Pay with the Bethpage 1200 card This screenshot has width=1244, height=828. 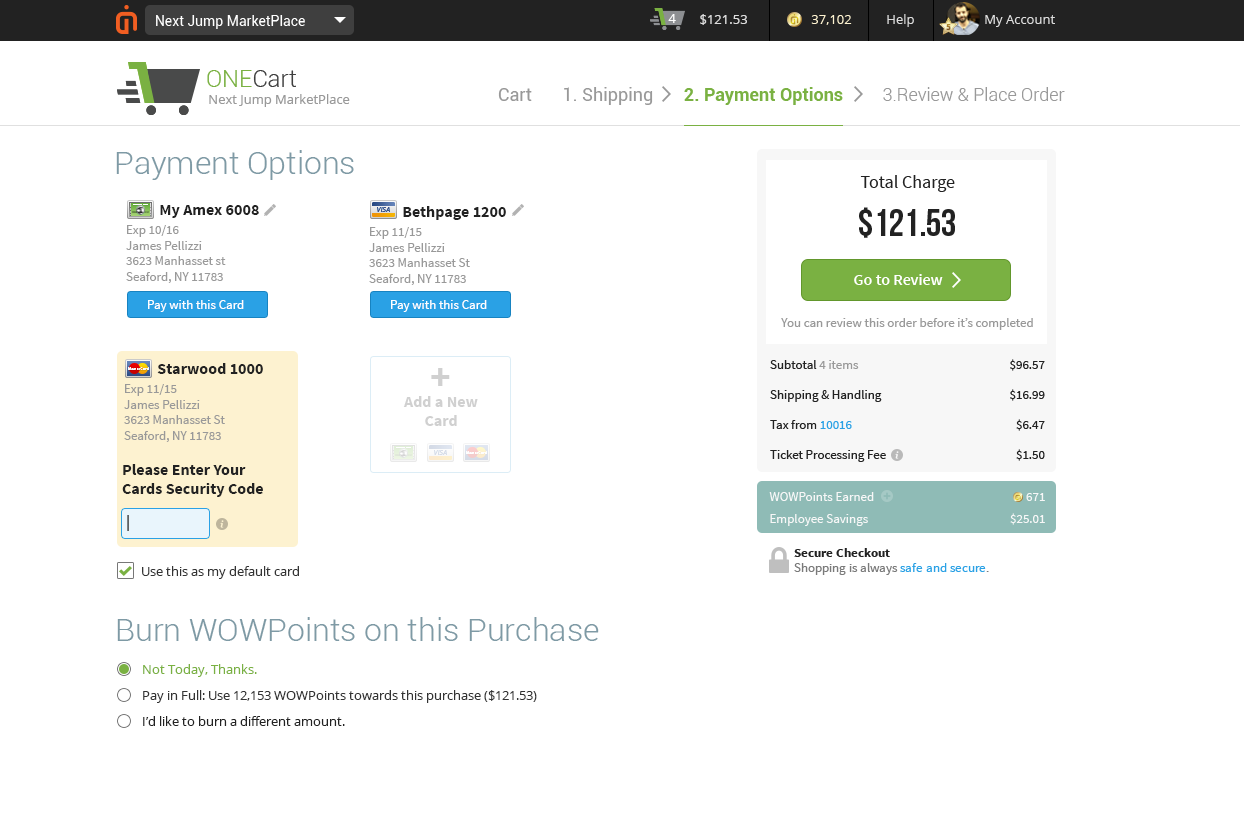click(x=440, y=305)
